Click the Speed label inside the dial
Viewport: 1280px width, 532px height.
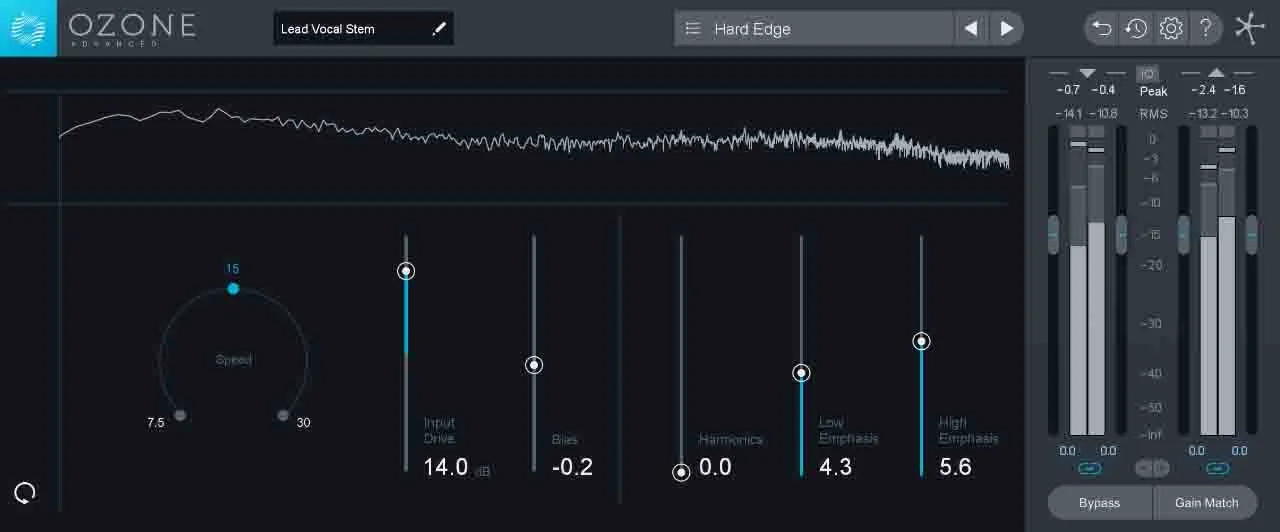click(234, 360)
